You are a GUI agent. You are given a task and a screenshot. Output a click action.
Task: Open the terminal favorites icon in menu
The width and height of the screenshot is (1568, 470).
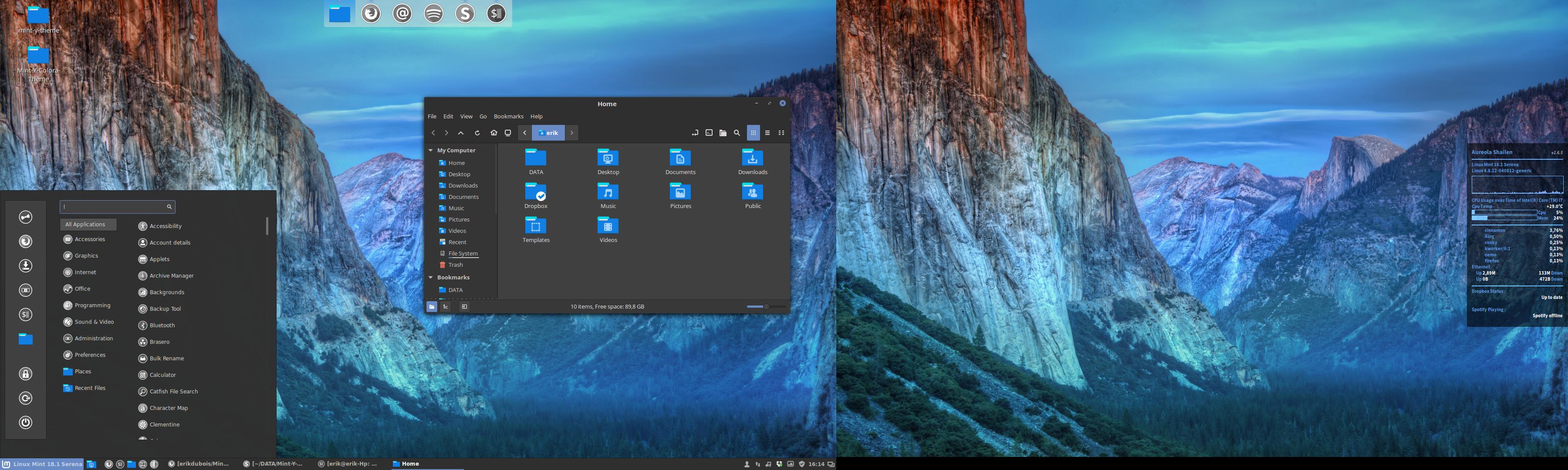pyautogui.click(x=26, y=314)
